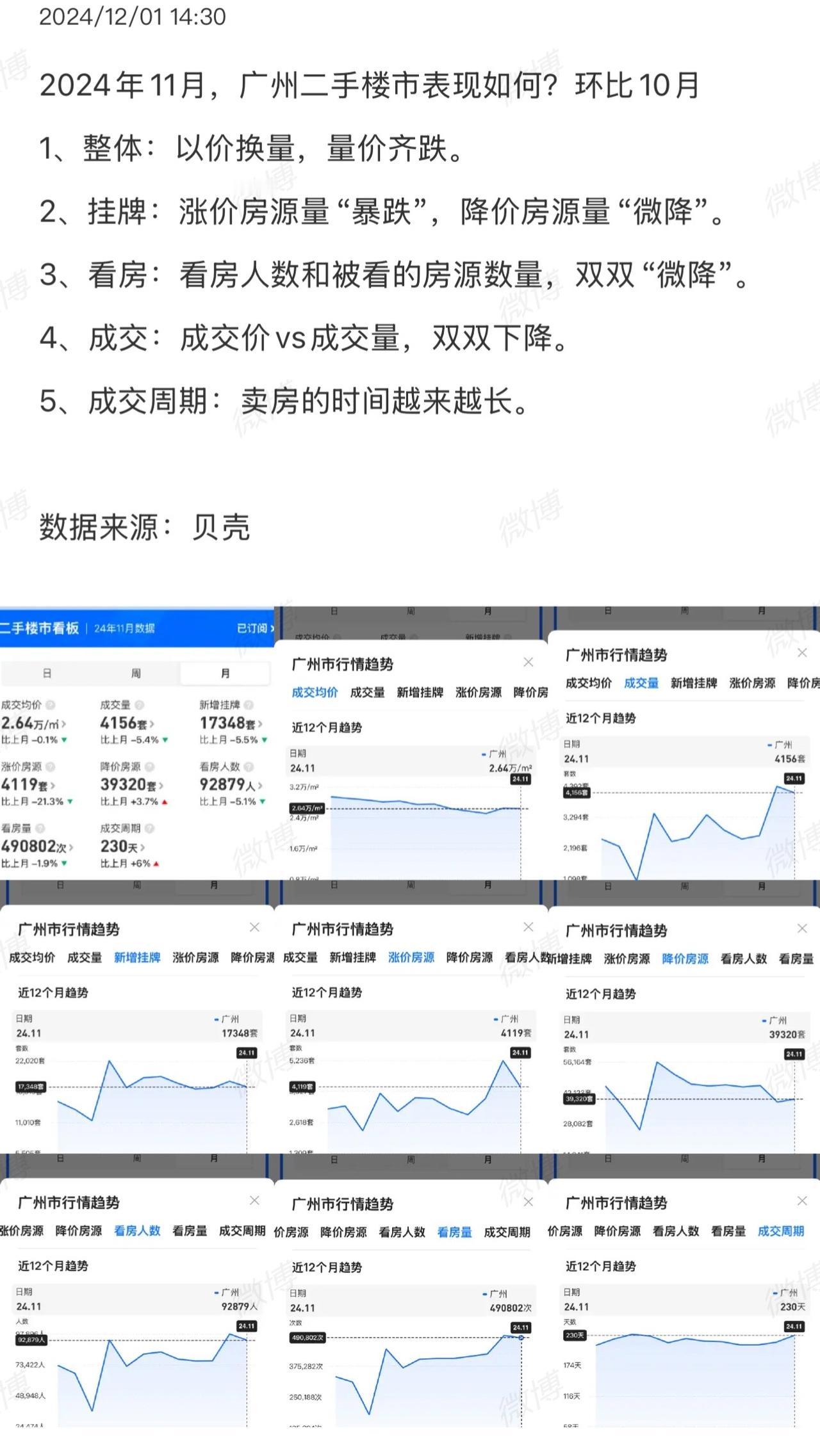The height and width of the screenshot is (1456, 820).
Task: Expand the 490802次 viewings chevron
Action: point(71,847)
